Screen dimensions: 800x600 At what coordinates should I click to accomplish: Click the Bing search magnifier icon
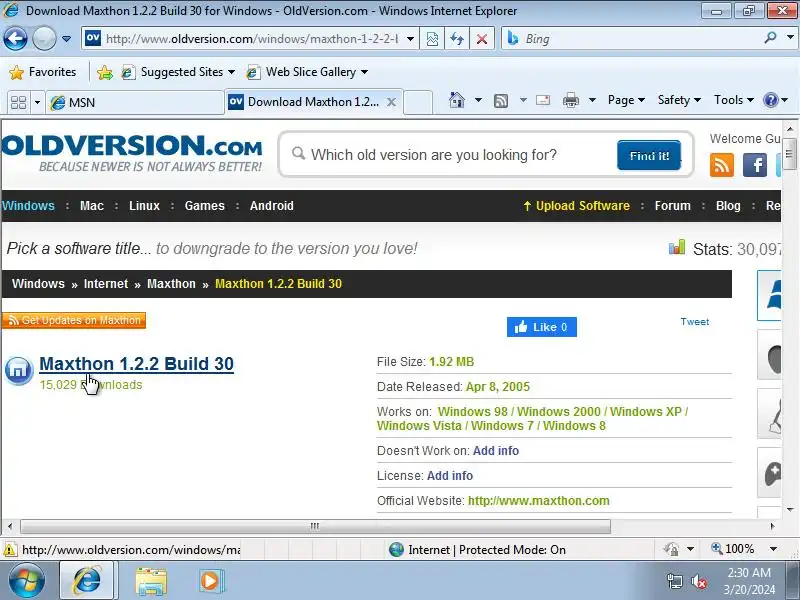click(770, 38)
